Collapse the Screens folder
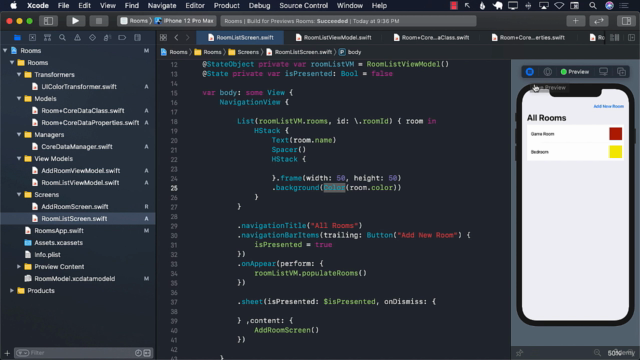Viewport: 640px width, 360px height. [19, 195]
